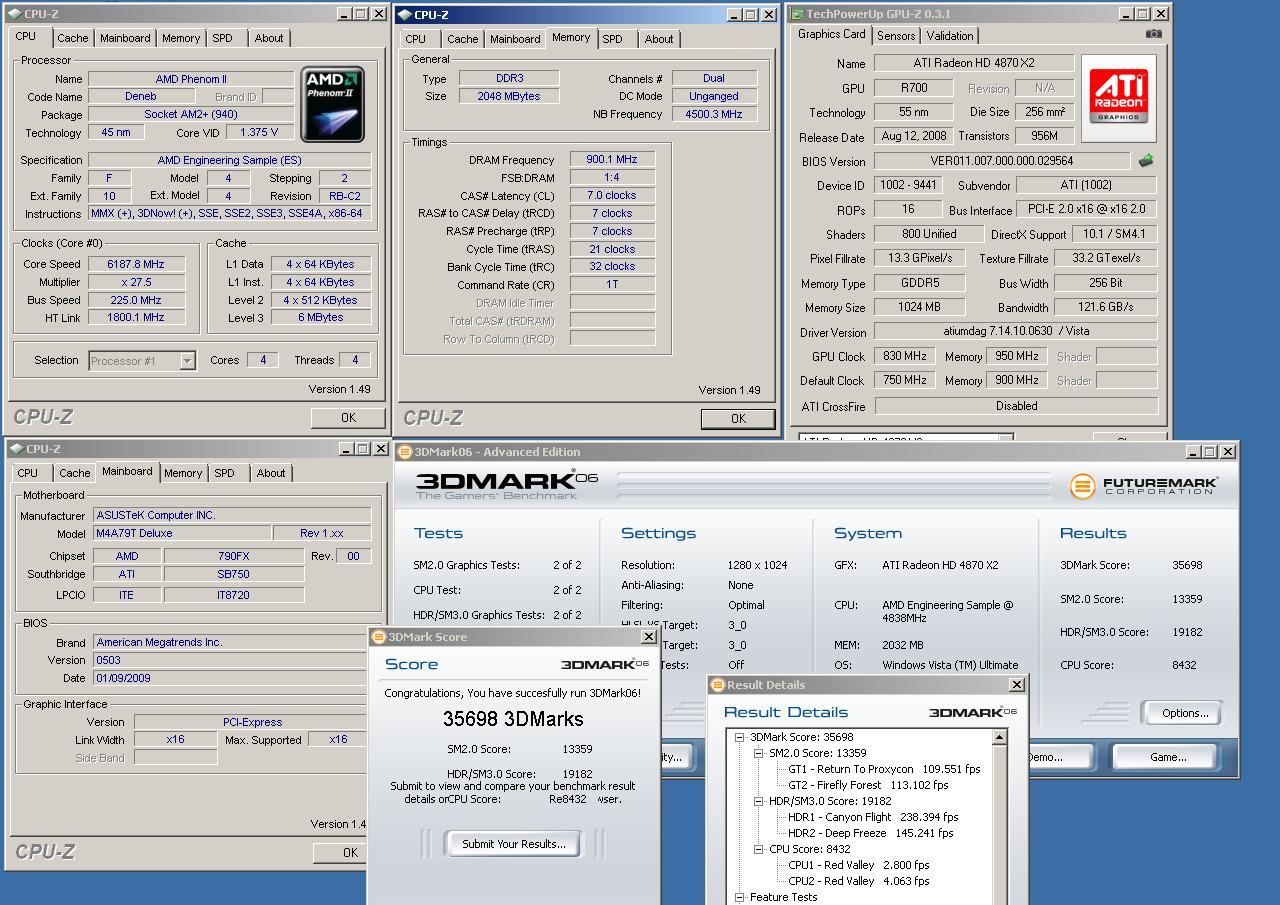Click the Specification field AMD Engineering Sample (ES)

click(229, 160)
